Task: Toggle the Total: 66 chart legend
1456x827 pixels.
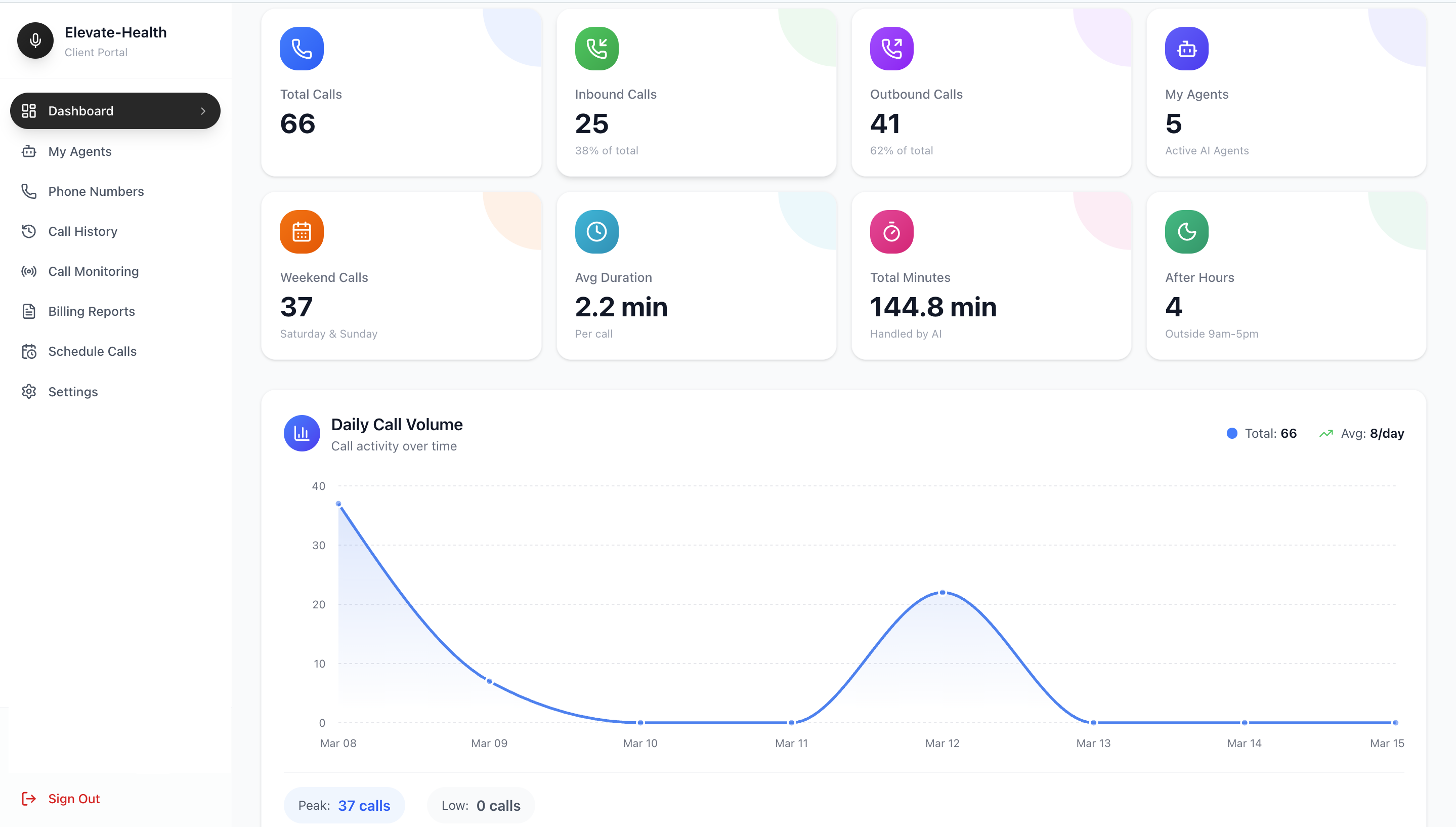Action: (x=1261, y=433)
